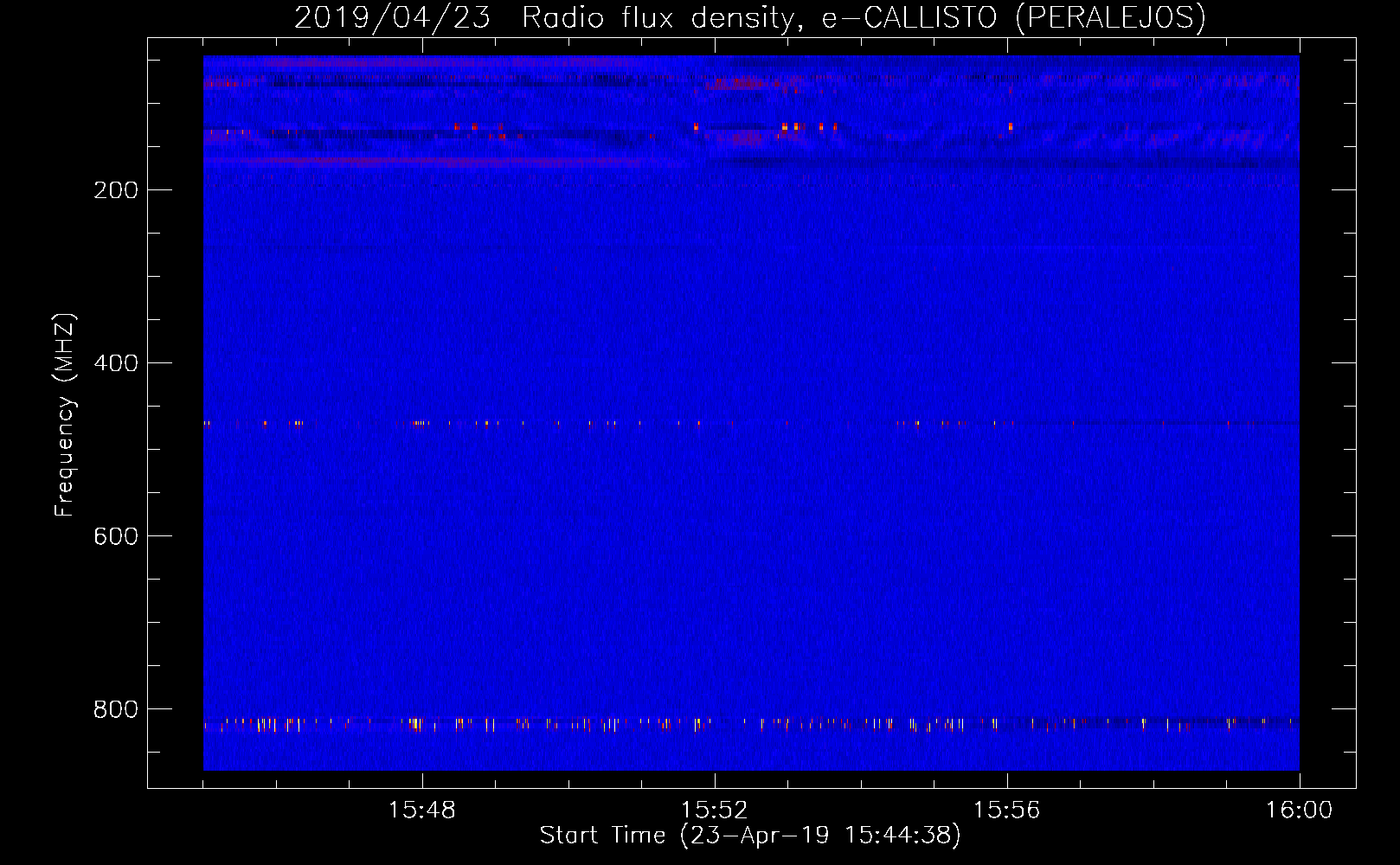Click the 'Frequency (MHZ)' axis label
This screenshot has height=865, width=1400.
coord(65,414)
